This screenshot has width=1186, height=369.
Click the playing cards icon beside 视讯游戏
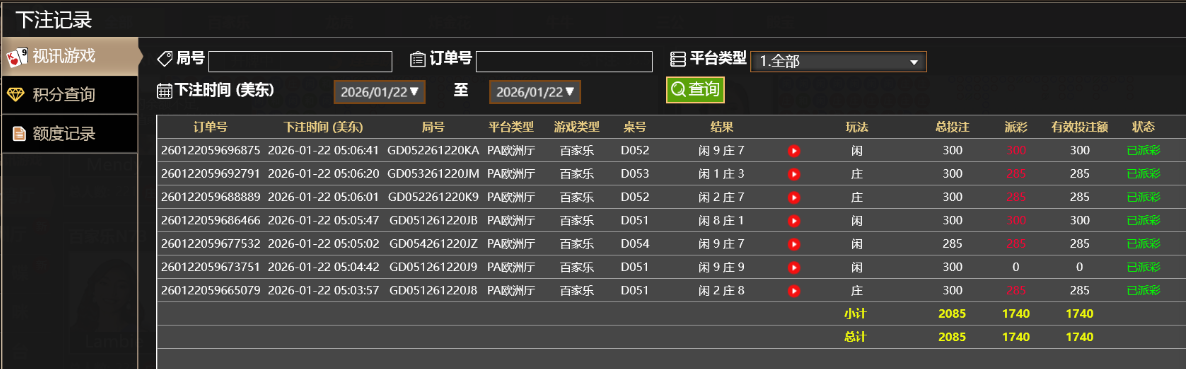pos(17,57)
